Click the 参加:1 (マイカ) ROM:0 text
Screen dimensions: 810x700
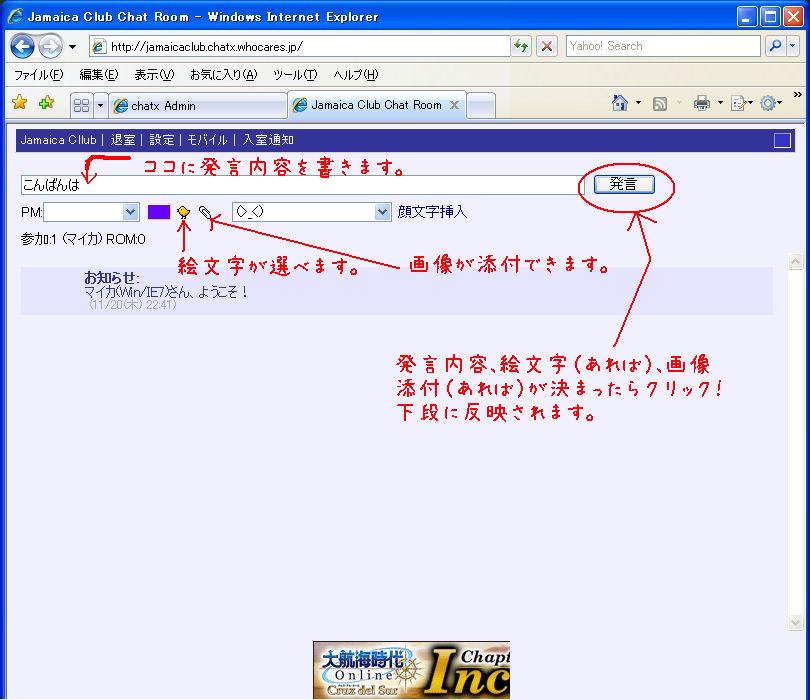coord(83,239)
